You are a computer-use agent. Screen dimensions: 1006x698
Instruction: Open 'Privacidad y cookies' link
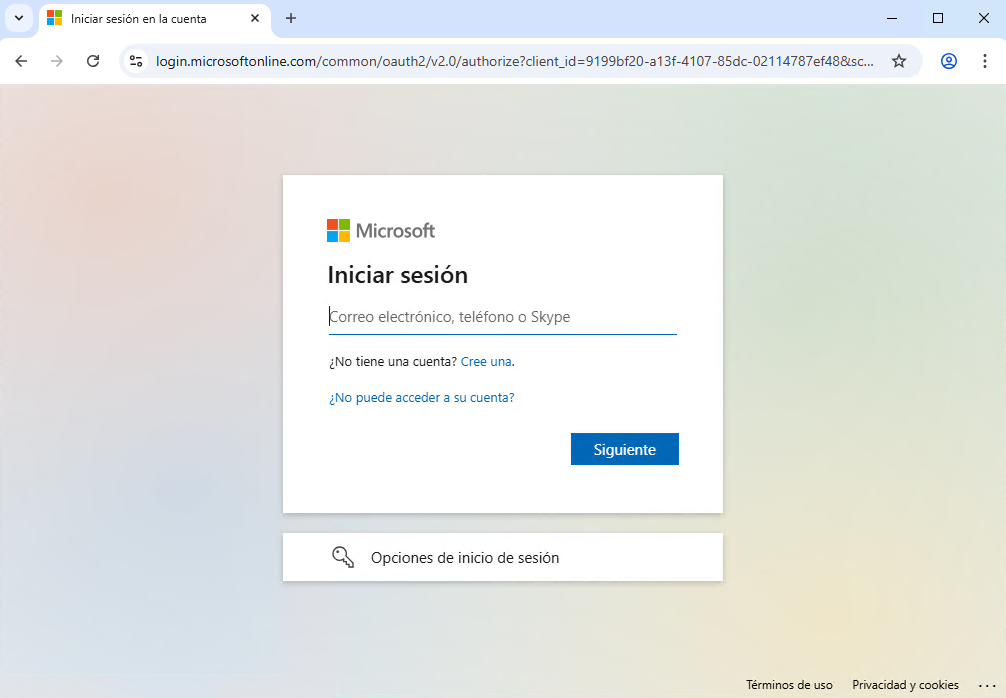point(905,685)
